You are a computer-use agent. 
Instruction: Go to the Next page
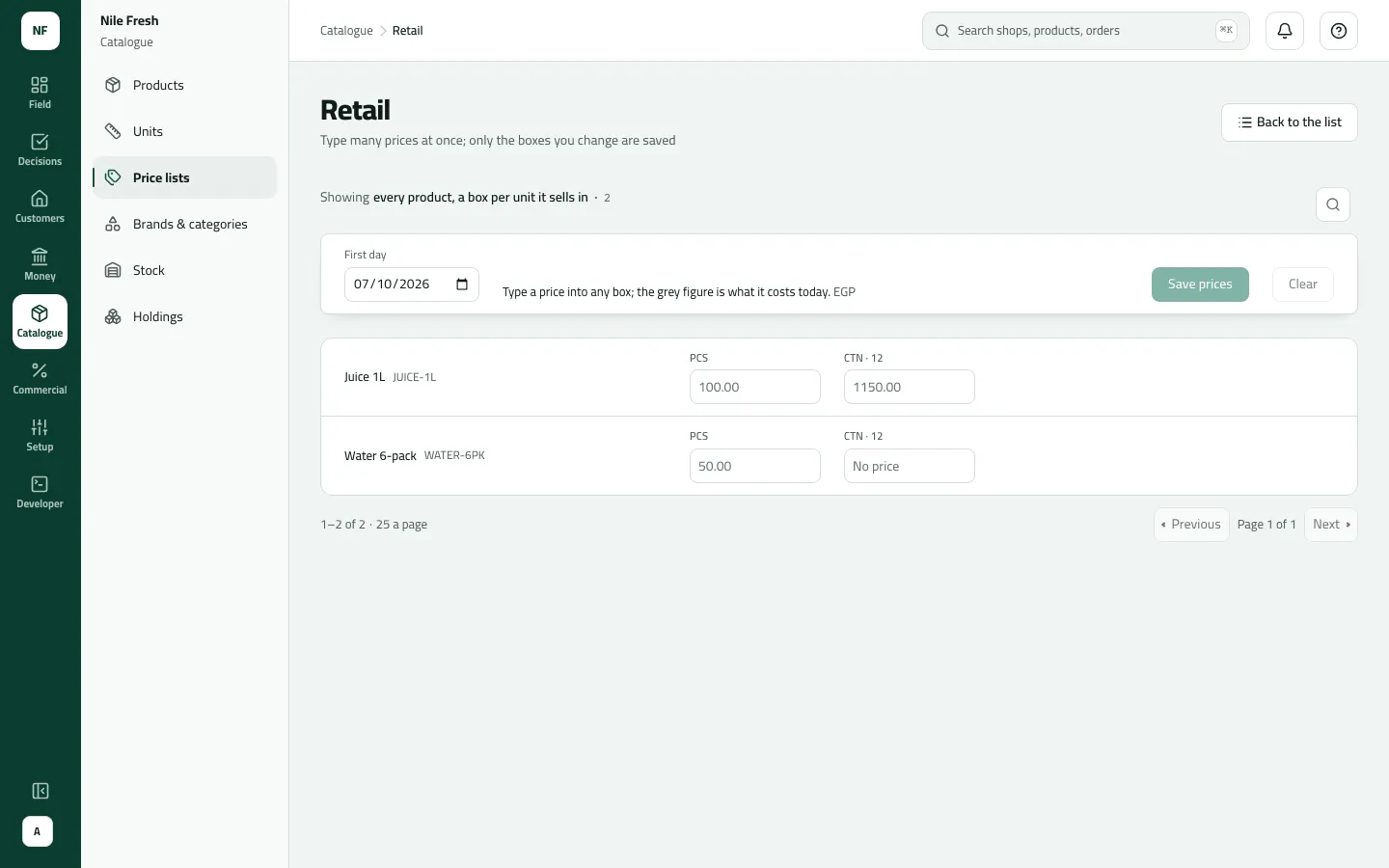(1331, 525)
